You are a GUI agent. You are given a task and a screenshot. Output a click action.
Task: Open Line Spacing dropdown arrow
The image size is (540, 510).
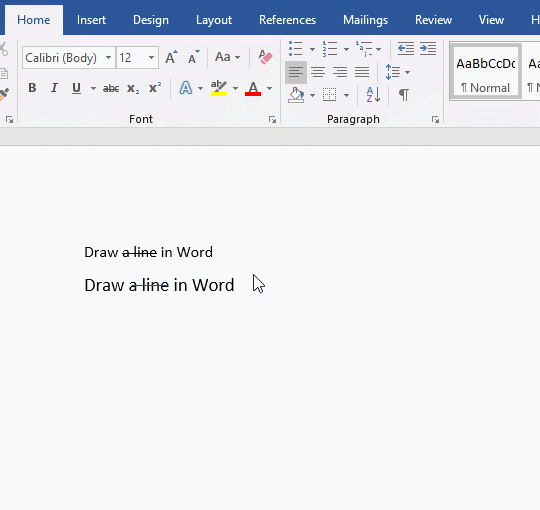point(407,72)
